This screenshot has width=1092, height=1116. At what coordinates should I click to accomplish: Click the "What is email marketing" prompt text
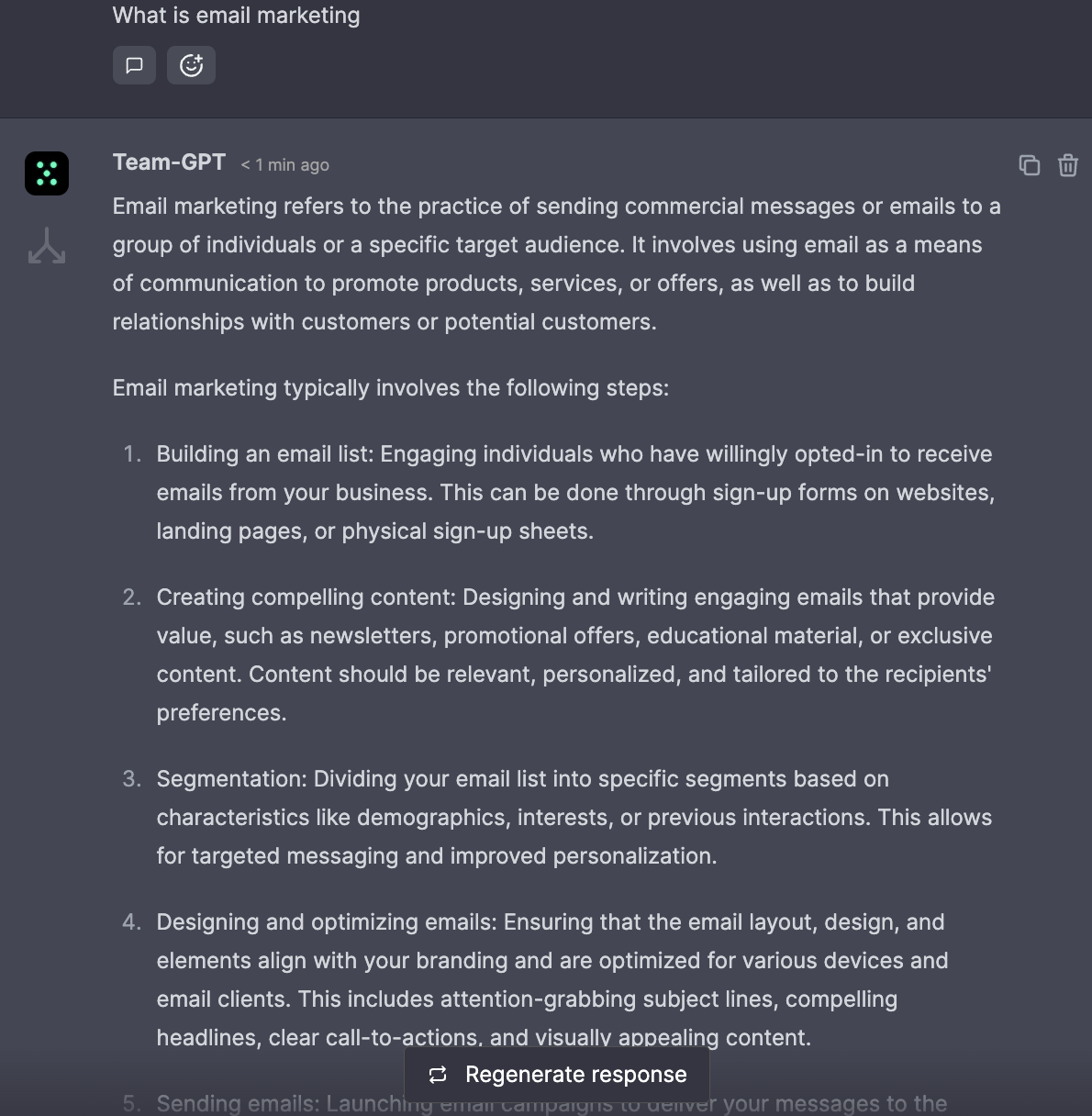[236, 16]
